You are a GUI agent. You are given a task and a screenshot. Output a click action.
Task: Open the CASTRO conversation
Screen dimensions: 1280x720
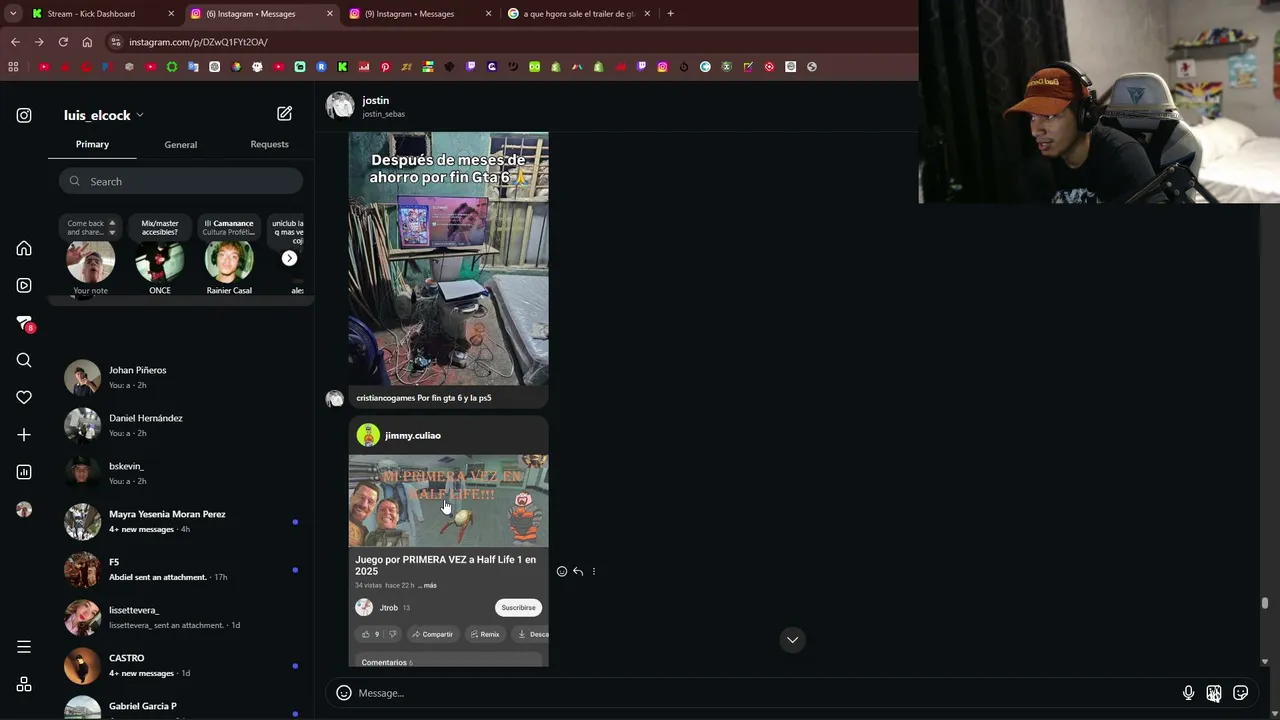pyautogui.click(x=180, y=665)
